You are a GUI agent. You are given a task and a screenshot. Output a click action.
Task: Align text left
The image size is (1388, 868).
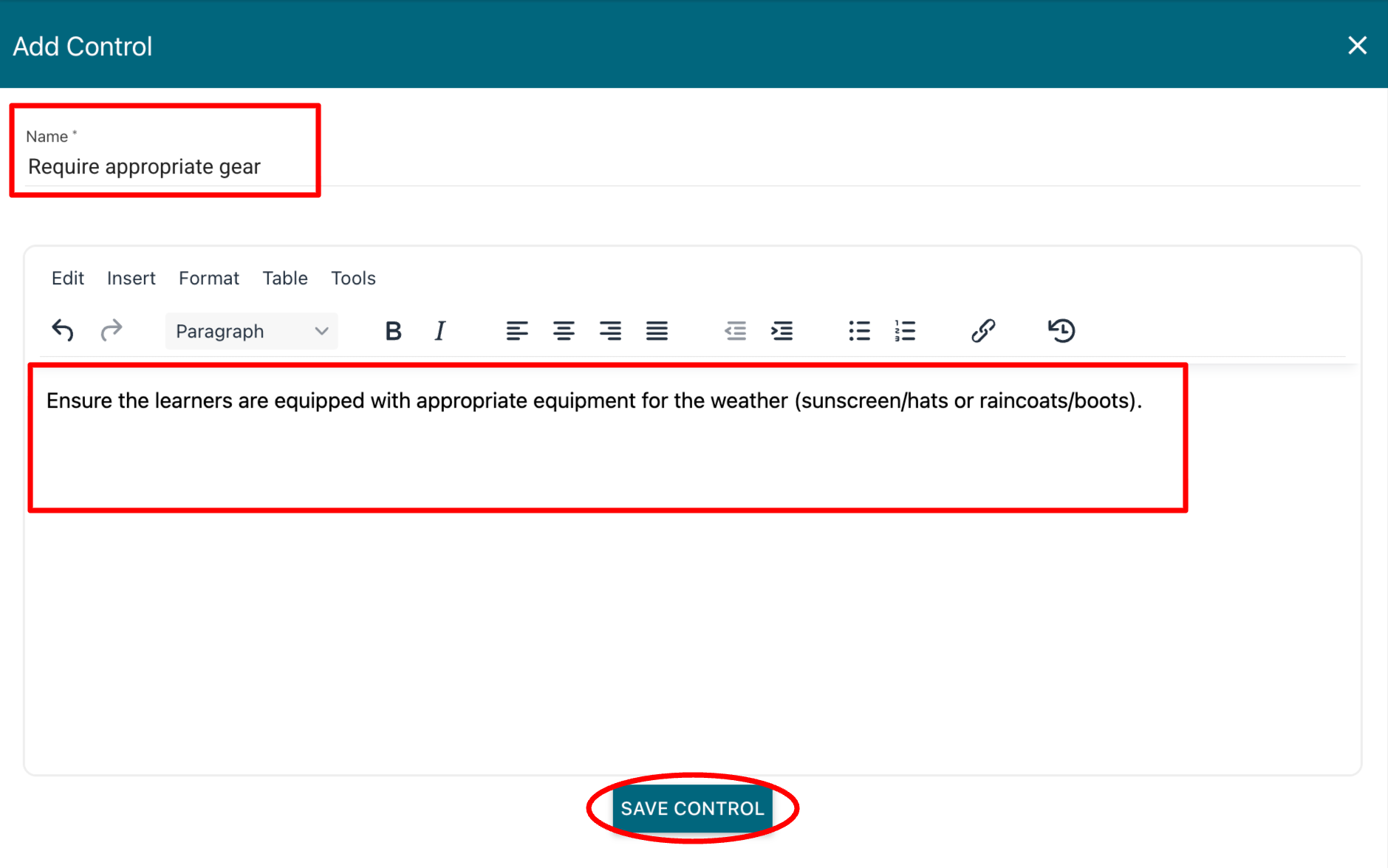click(517, 331)
